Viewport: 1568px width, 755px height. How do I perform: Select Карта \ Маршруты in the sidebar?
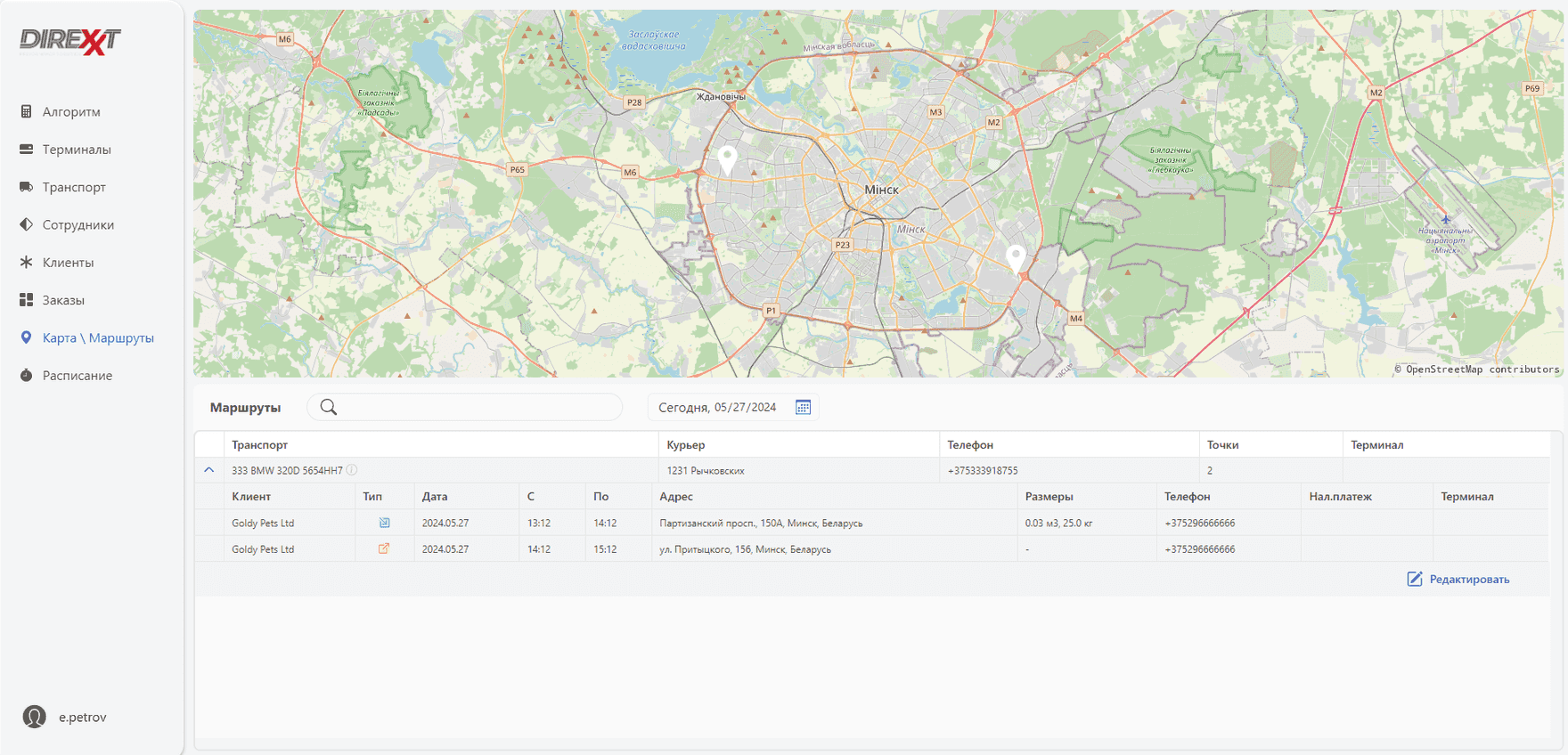[98, 337]
